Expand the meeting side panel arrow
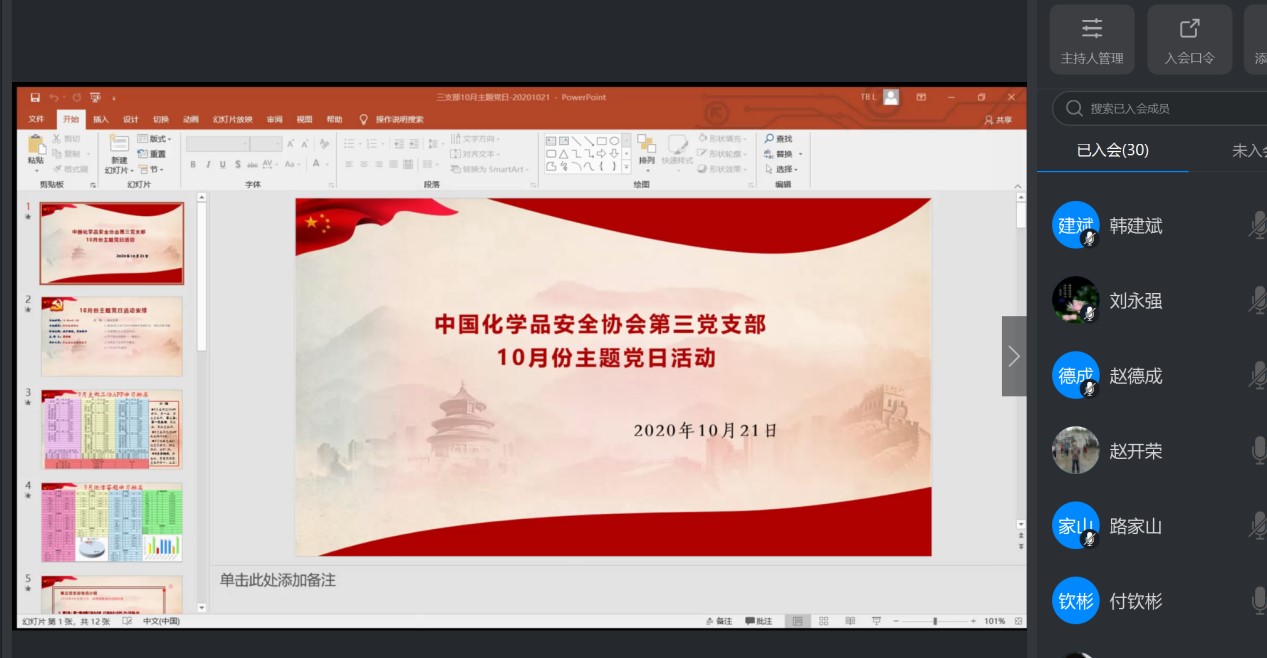Screen dimensions: 1267x658 [x=1014, y=356]
